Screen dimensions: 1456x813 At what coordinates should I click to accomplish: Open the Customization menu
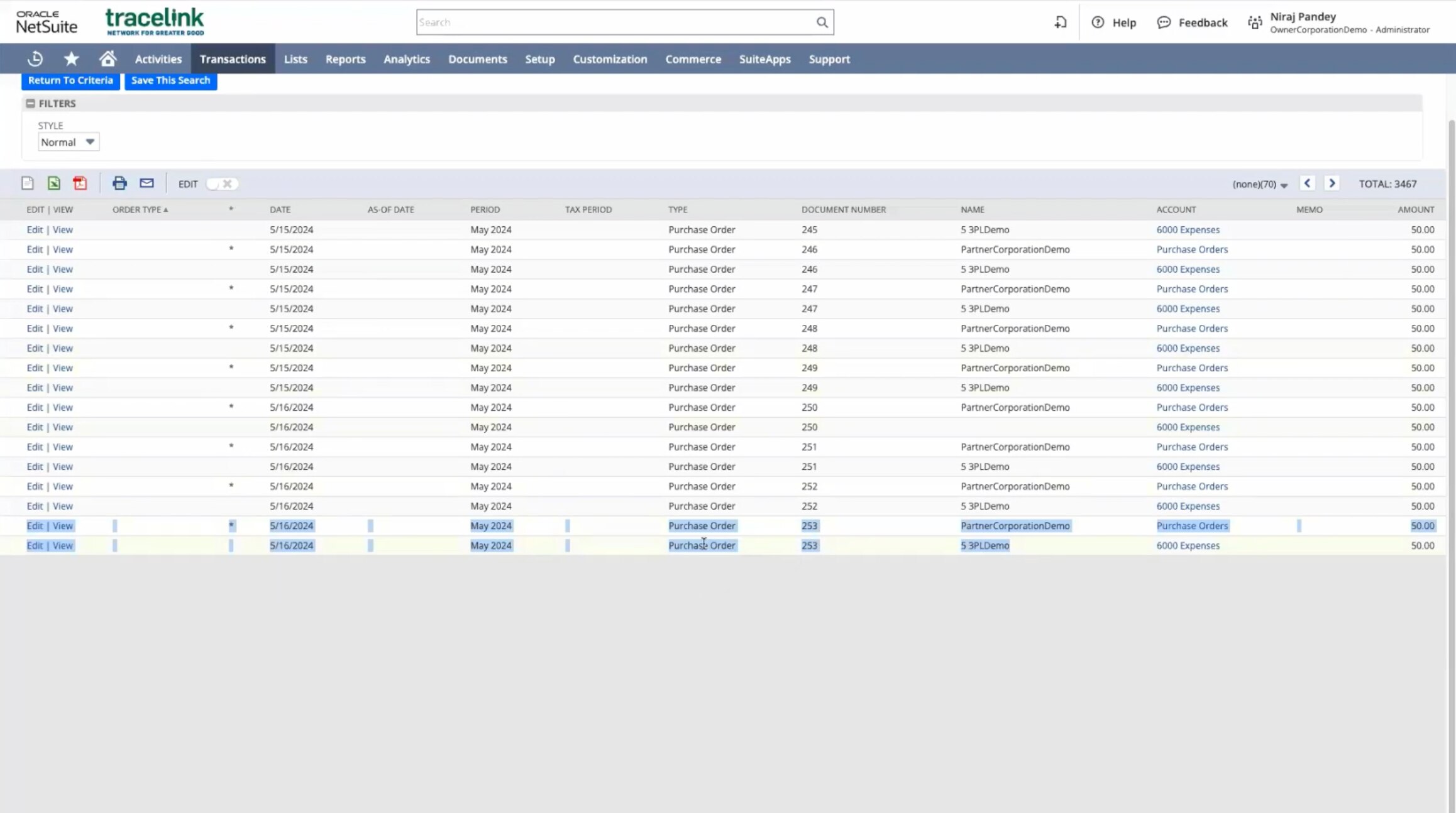click(x=609, y=58)
